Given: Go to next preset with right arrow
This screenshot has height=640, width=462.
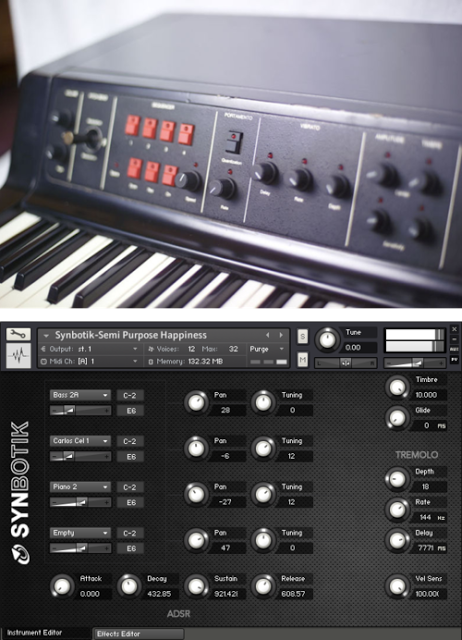Looking at the screenshot, I should 281,335.
